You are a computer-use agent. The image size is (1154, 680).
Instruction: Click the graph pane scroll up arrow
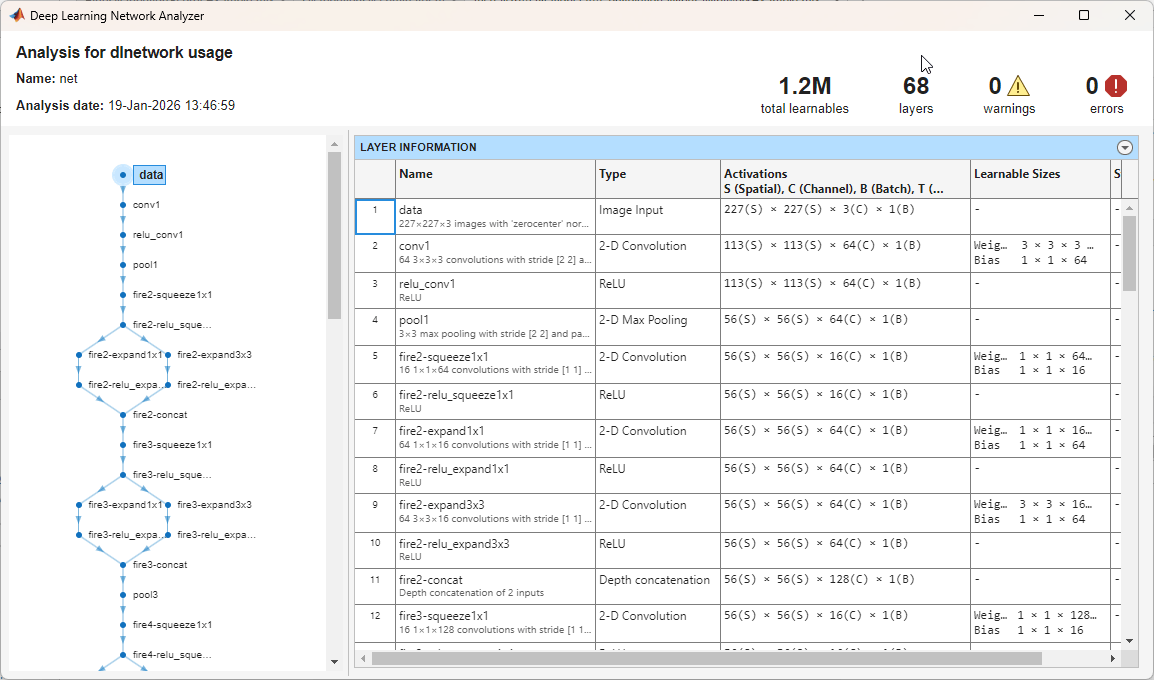[x=334, y=144]
